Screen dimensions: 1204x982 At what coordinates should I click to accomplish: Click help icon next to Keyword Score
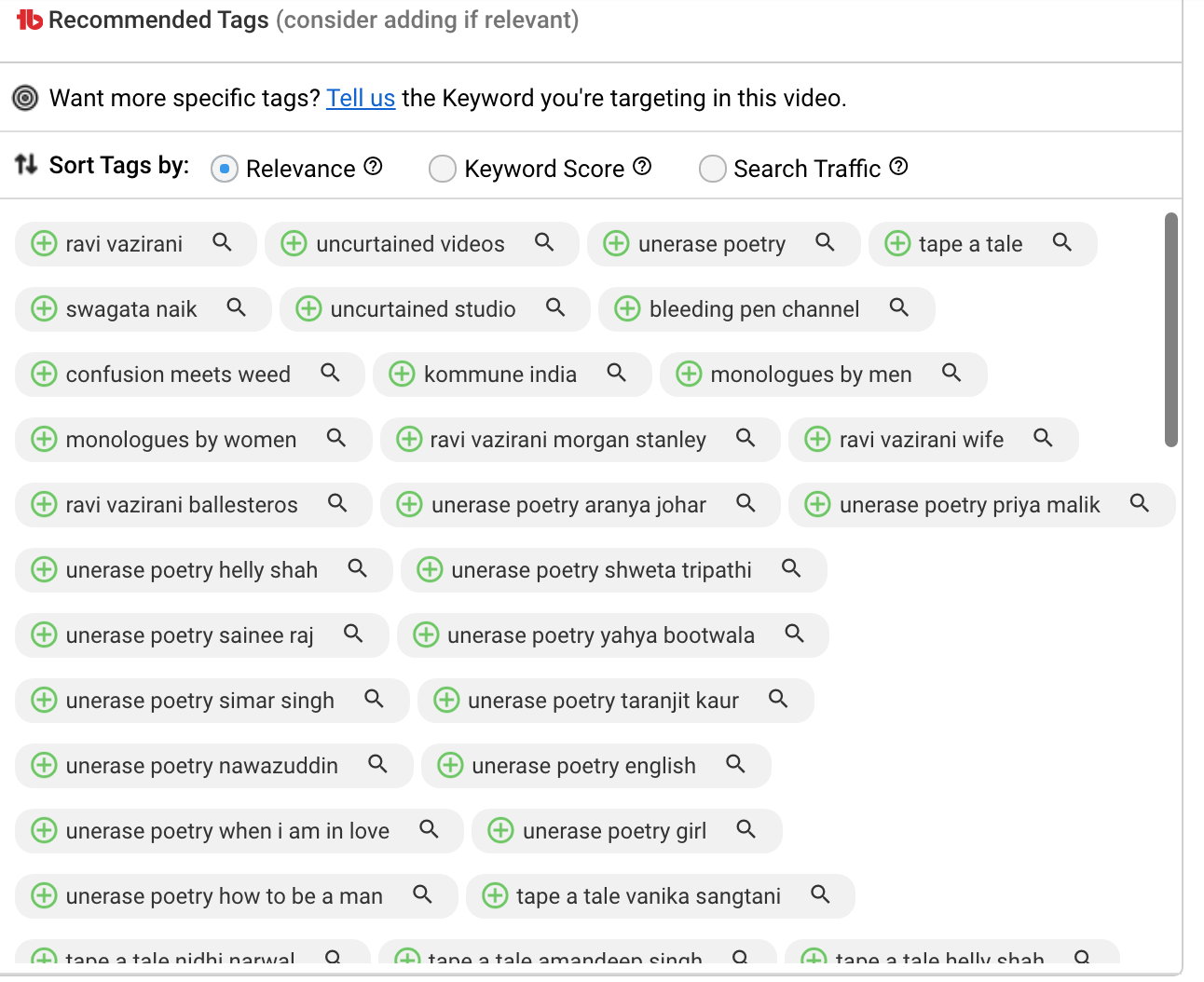(x=642, y=166)
